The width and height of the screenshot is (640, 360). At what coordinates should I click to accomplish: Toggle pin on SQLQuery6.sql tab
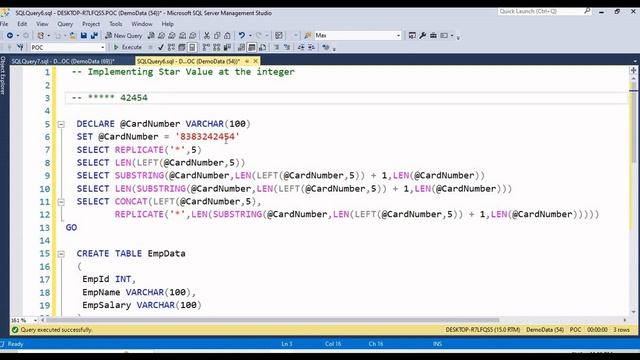click(247, 61)
